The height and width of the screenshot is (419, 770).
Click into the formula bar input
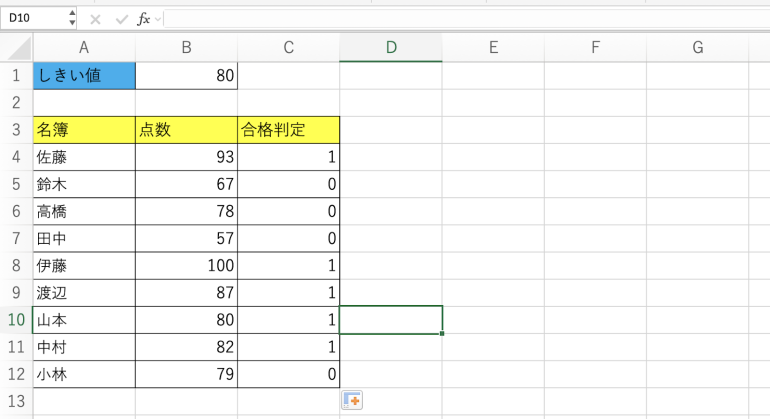[467, 19]
